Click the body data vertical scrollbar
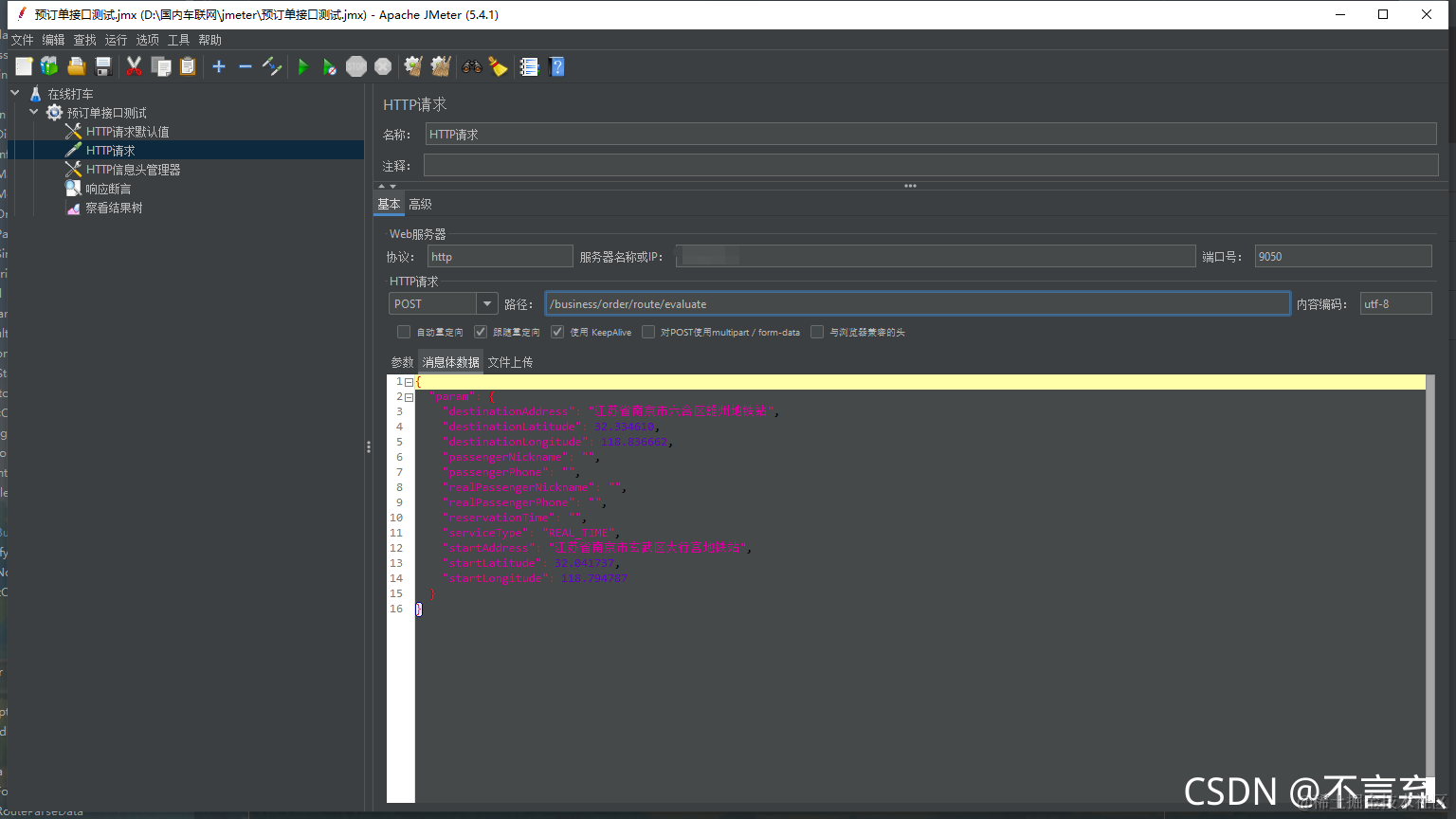 (1430, 588)
